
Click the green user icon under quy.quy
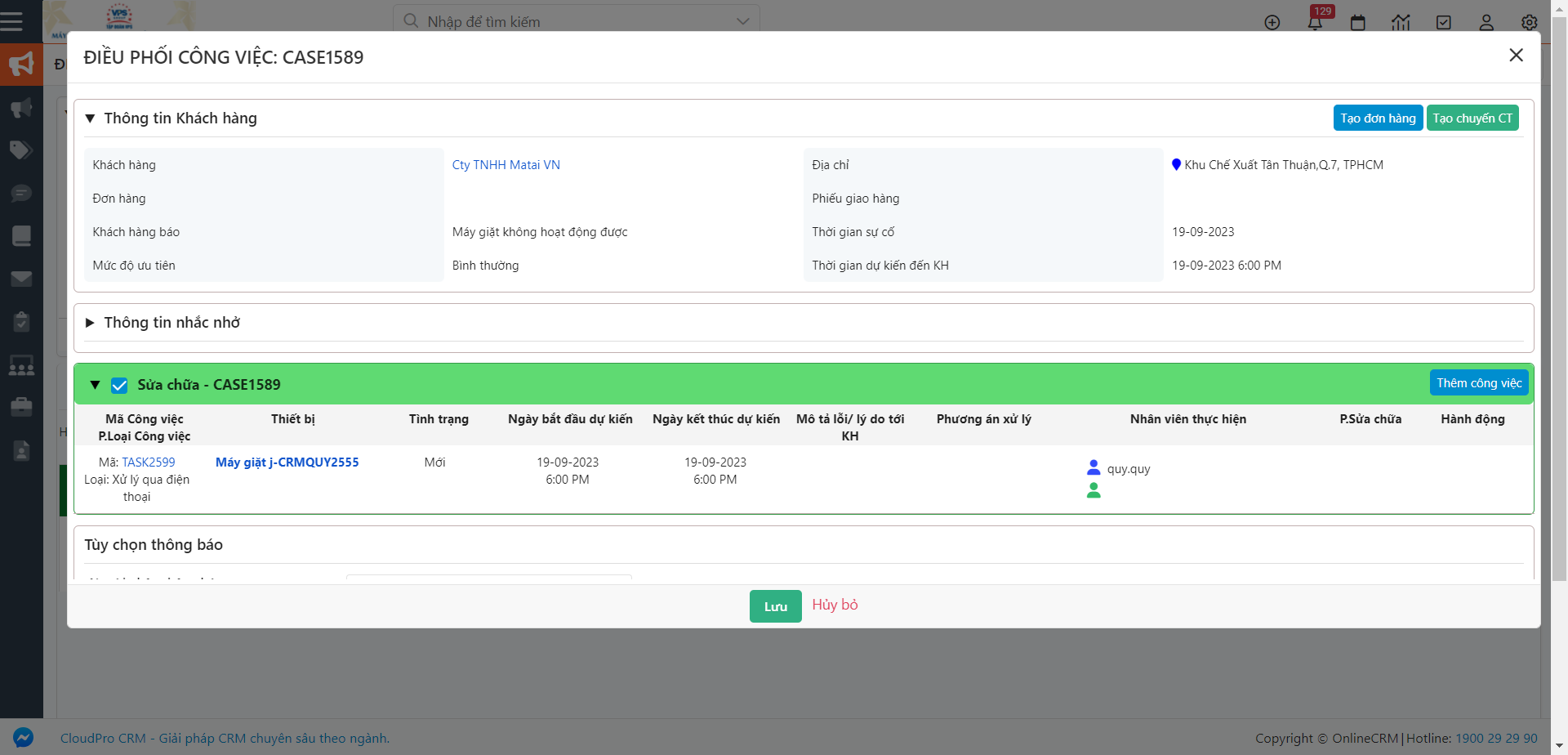coord(1094,490)
